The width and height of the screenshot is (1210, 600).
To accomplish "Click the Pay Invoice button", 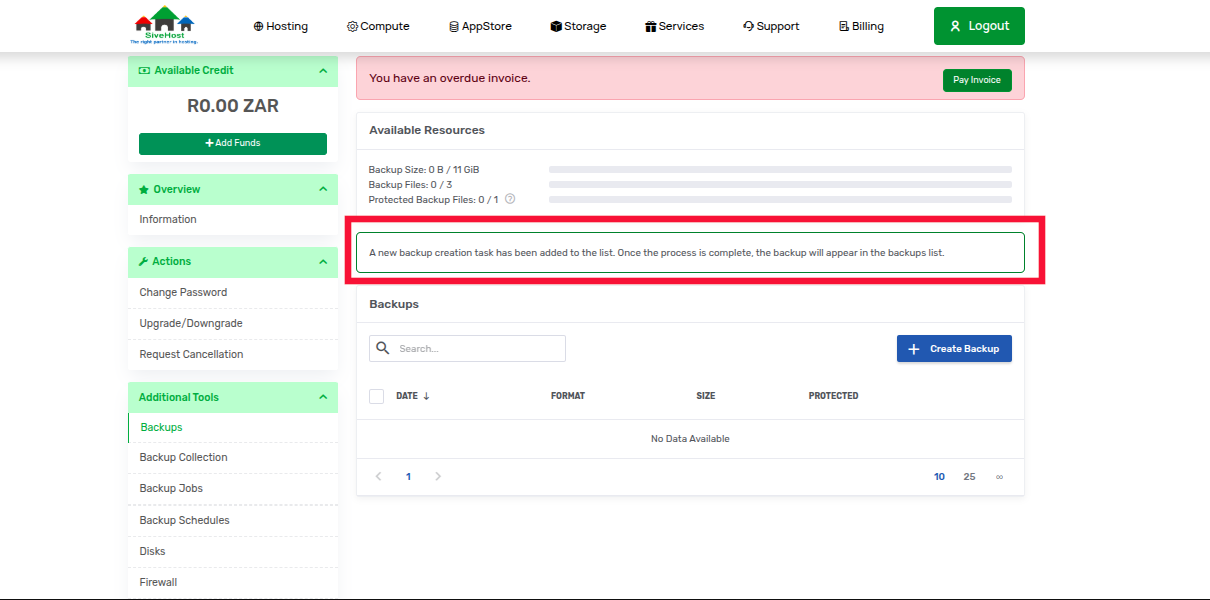I will tap(977, 80).
